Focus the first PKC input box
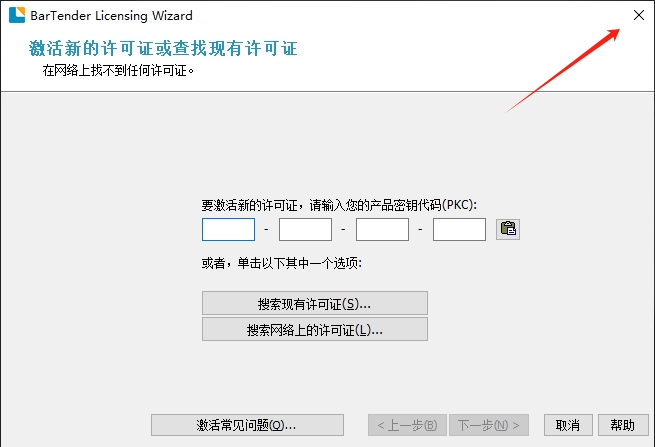Screen dimensions: 655x447 pos(228,229)
